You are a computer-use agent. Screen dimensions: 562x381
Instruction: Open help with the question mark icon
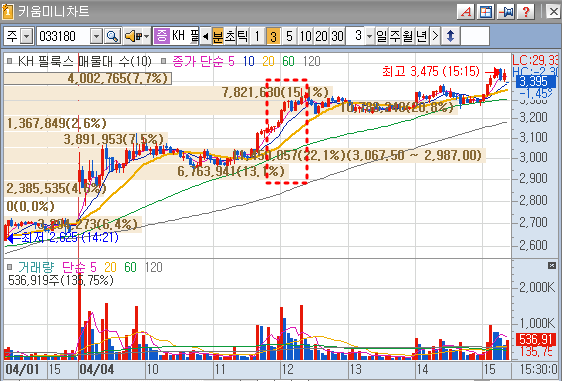pos(526,12)
